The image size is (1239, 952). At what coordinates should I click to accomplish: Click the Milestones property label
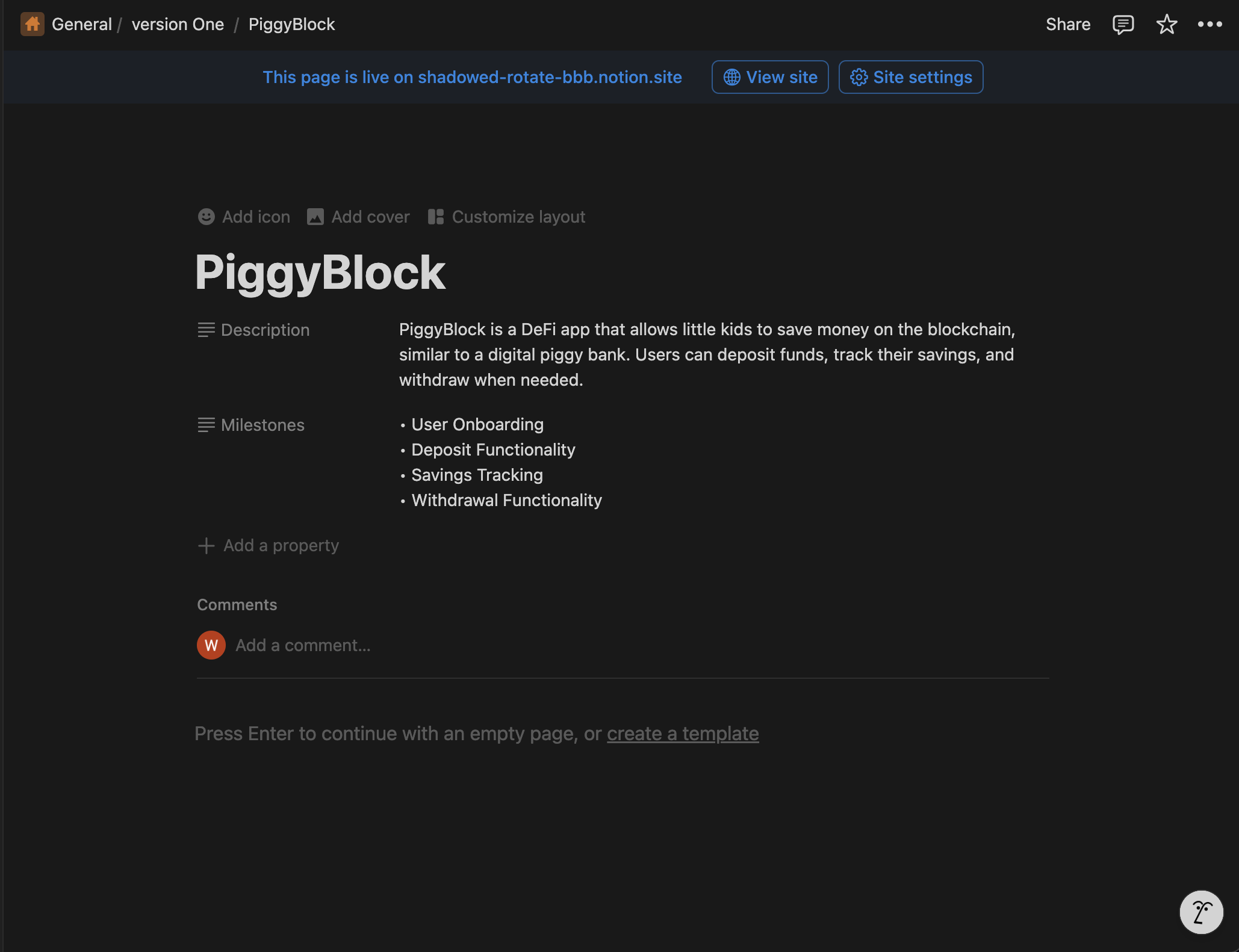point(262,425)
